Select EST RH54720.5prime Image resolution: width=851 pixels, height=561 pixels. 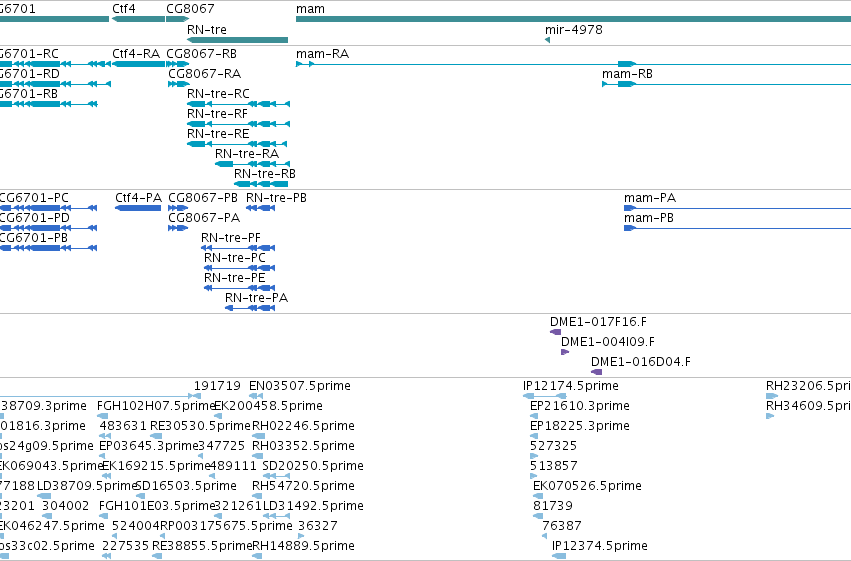pos(303,487)
